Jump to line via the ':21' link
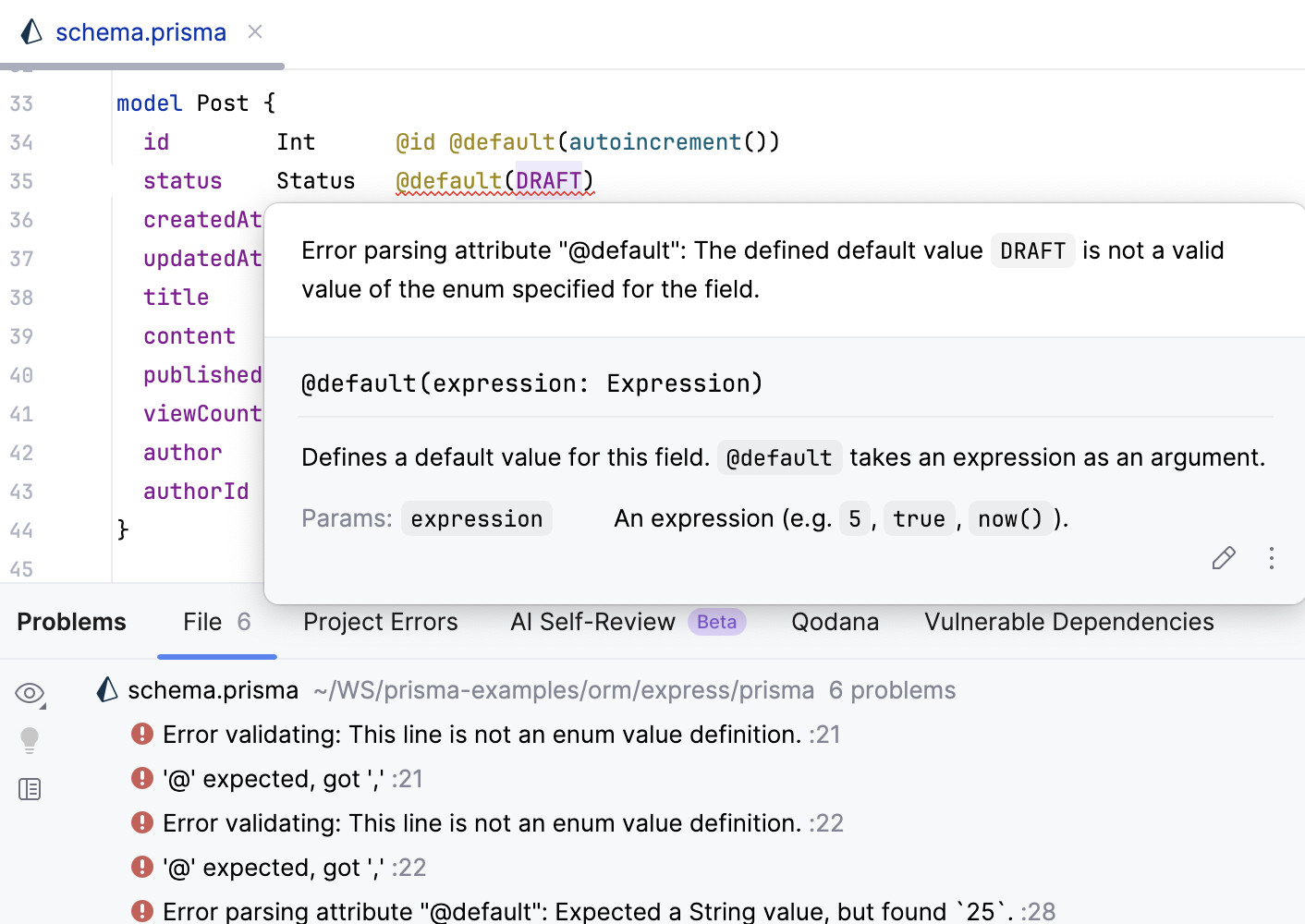 coord(825,735)
